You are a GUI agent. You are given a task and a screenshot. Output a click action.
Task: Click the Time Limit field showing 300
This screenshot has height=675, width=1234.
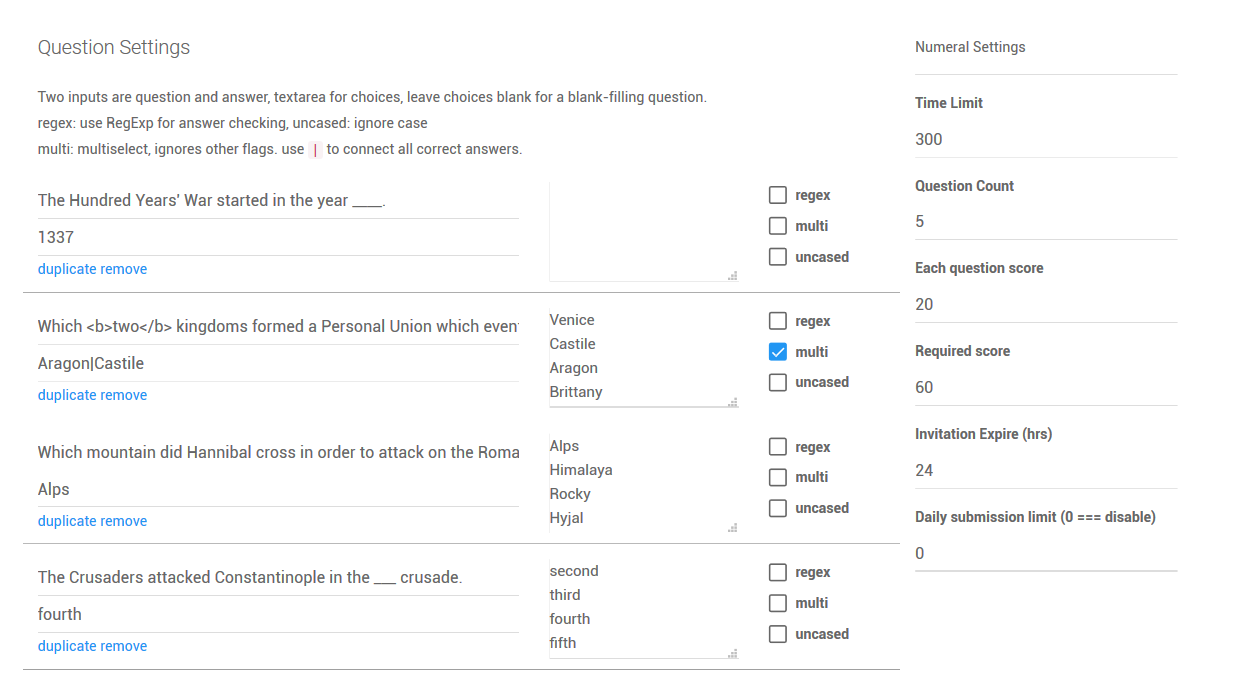pos(1045,139)
